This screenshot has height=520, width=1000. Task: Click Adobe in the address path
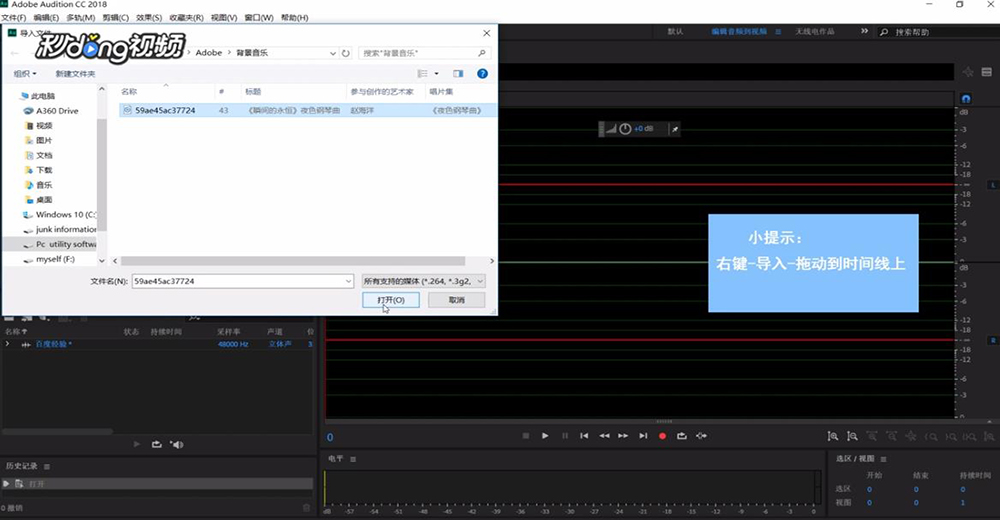pos(209,53)
